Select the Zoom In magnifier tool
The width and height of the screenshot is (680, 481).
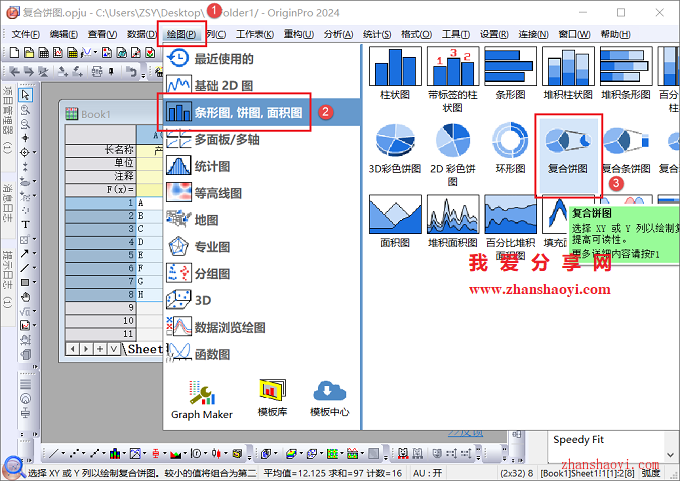tap(25, 110)
